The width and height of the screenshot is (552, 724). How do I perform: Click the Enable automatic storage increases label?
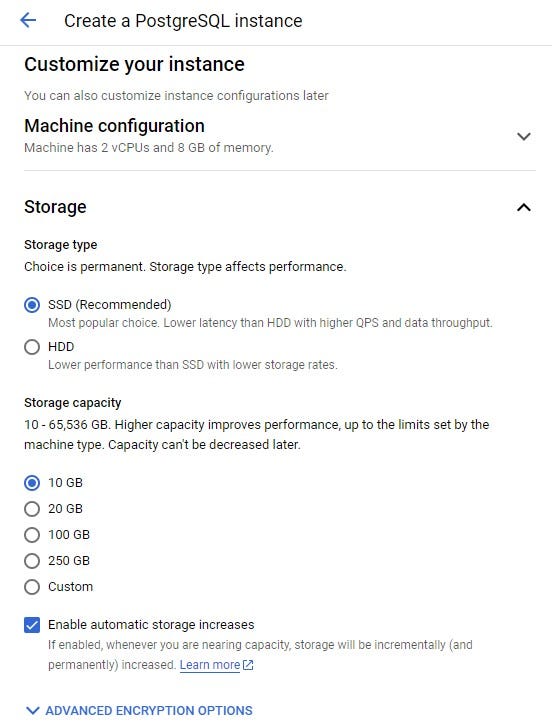coord(151,625)
